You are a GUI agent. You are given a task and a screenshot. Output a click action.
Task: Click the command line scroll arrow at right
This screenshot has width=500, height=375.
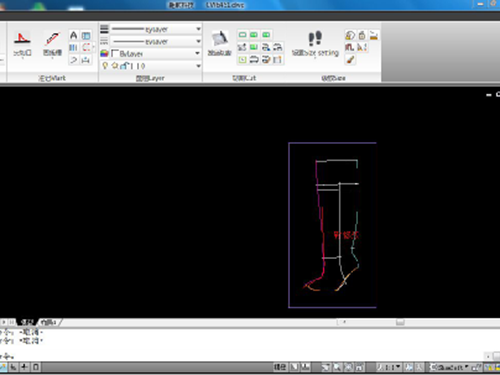(x=487, y=356)
